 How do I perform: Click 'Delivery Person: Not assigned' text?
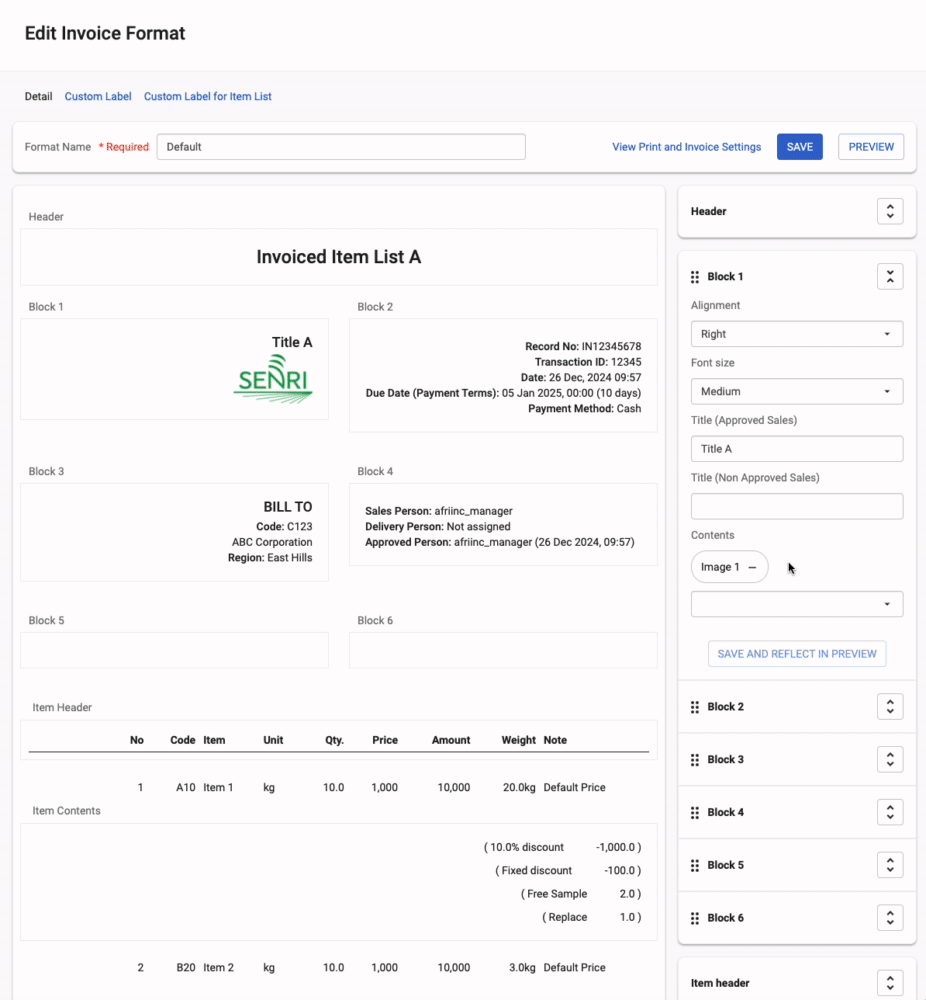pyautogui.click(x=437, y=527)
